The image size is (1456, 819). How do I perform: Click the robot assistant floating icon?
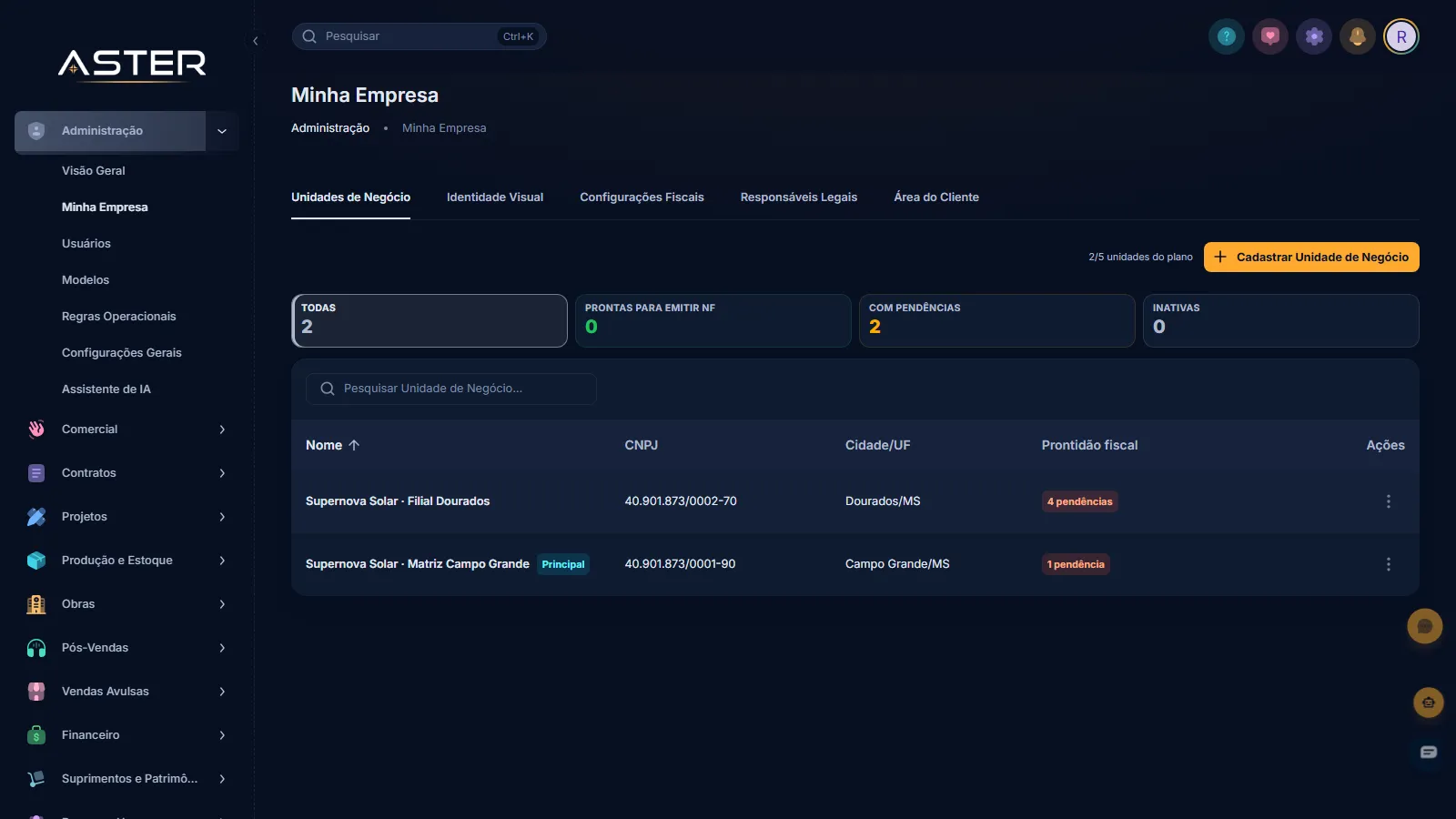1428,703
